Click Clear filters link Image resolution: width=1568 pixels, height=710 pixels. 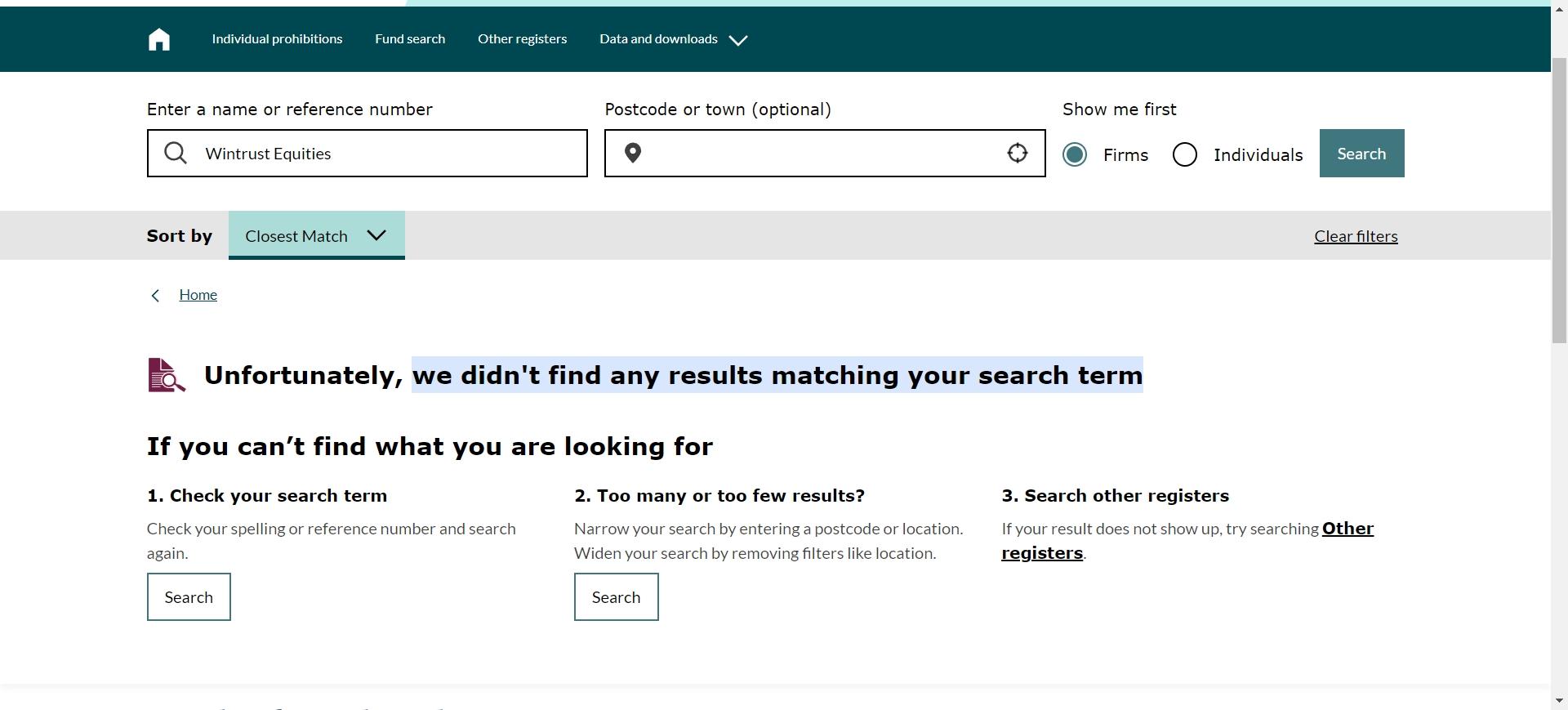coord(1356,236)
